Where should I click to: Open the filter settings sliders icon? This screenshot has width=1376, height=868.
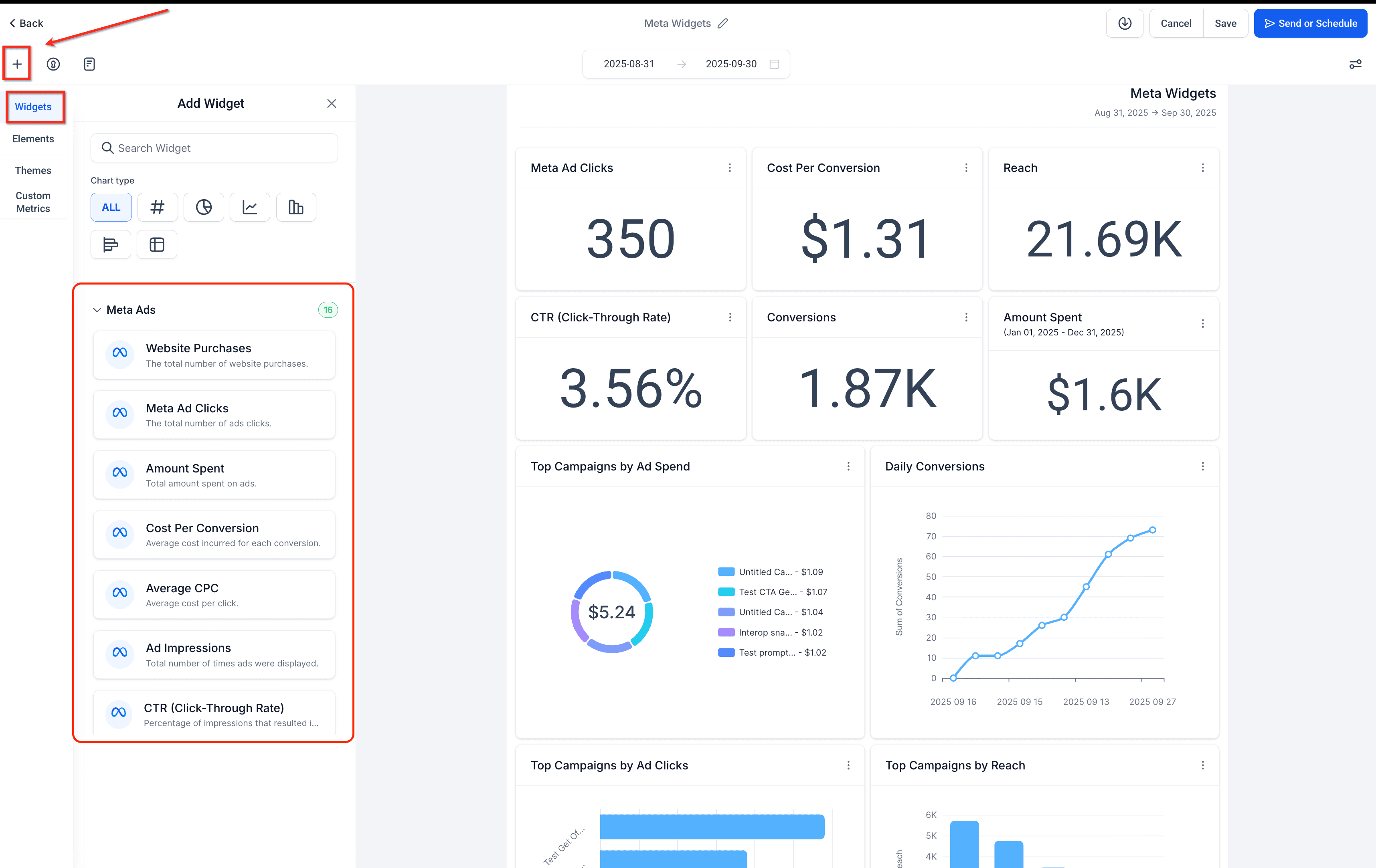click(1355, 64)
